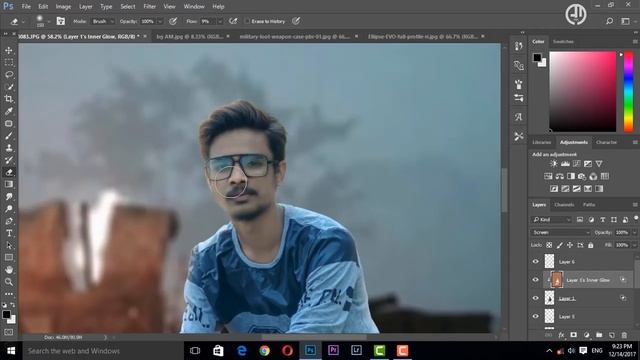
Task: Select the Clone Stamp tool
Action: pyautogui.click(x=9, y=148)
